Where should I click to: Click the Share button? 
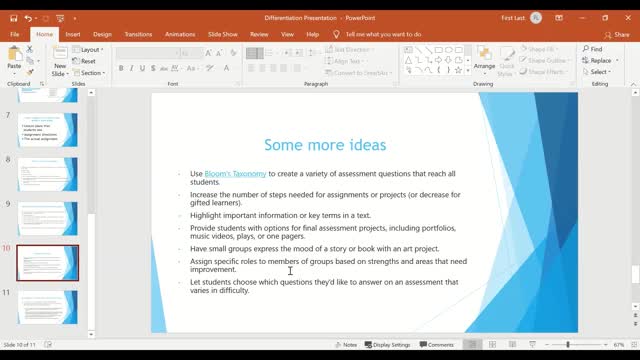click(x=617, y=35)
